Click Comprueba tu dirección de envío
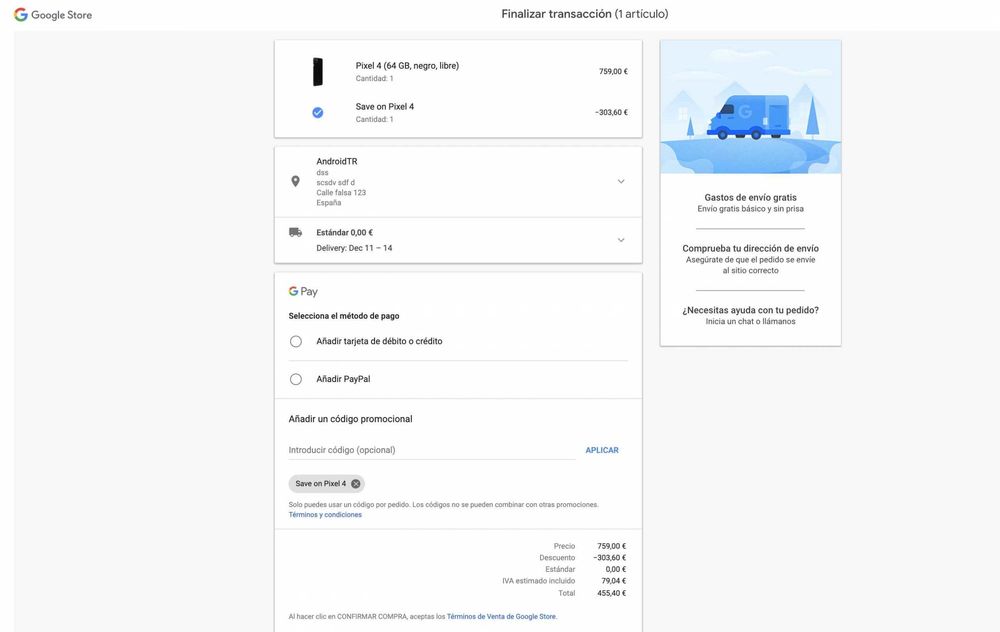The width and height of the screenshot is (1000, 632). pyautogui.click(x=750, y=248)
